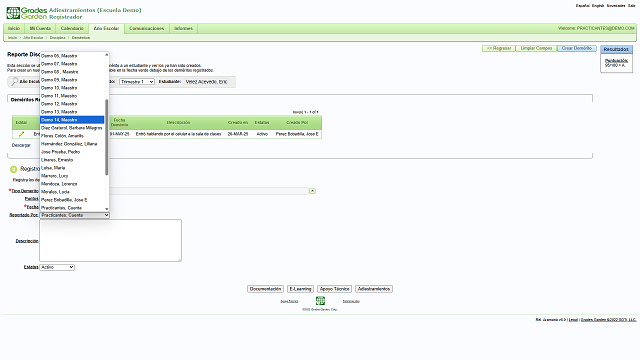Open the Mi Cuenta tab
The image size is (640, 360).
point(40,28)
